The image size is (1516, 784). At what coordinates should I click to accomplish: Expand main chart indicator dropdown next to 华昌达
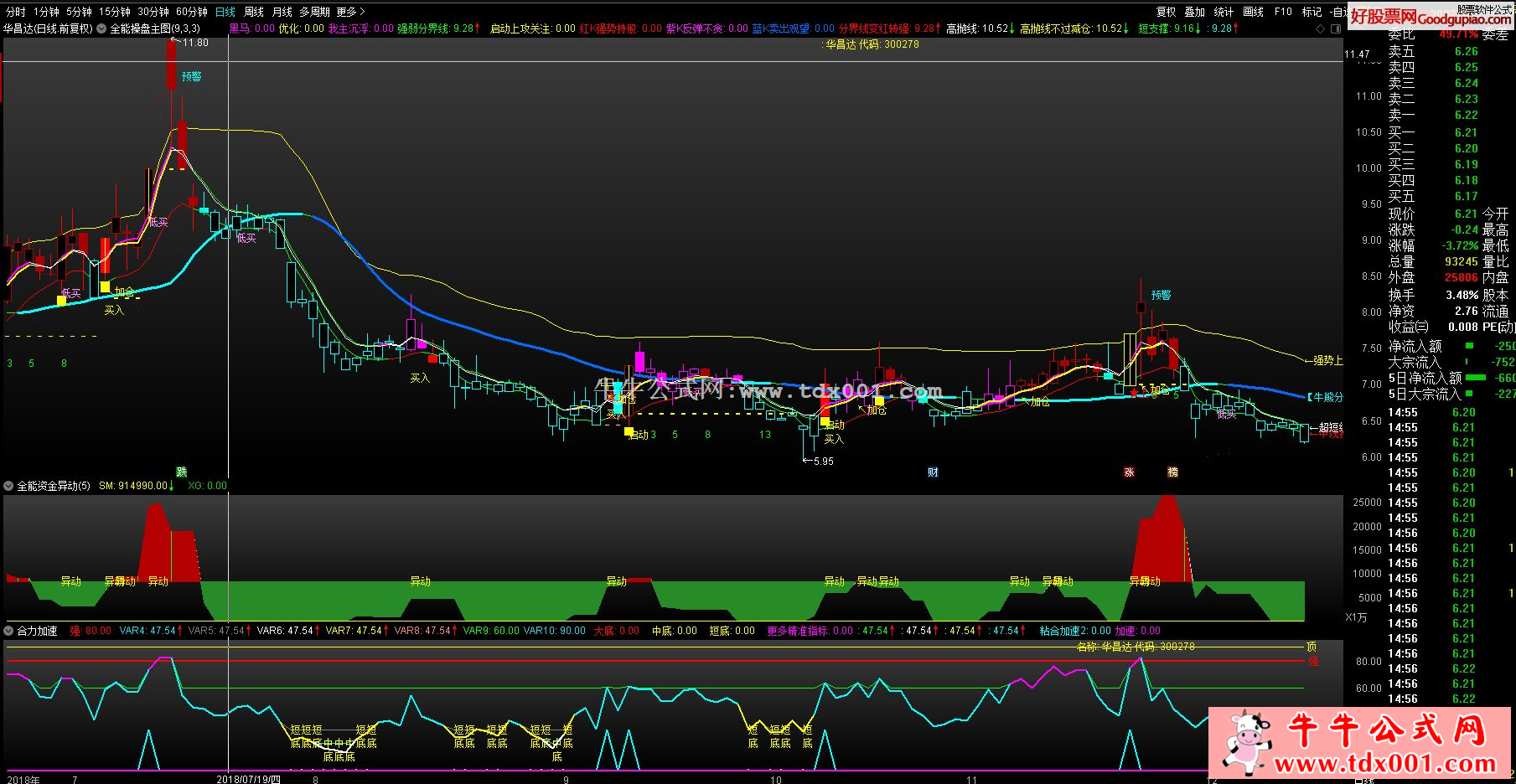coord(101,28)
